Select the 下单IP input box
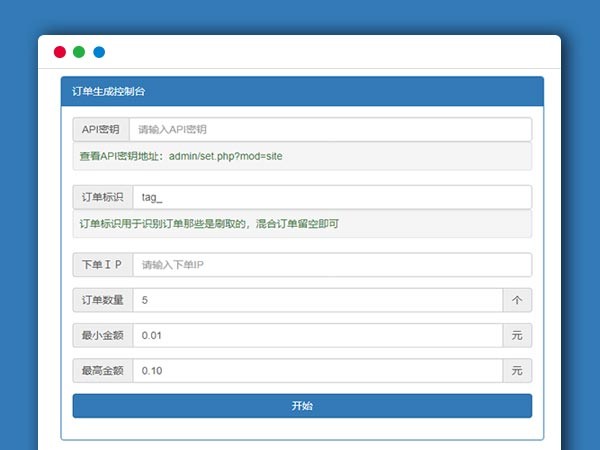 (330, 265)
